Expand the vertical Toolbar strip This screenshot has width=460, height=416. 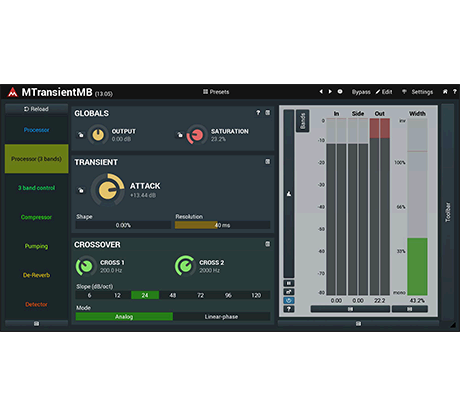(448, 212)
